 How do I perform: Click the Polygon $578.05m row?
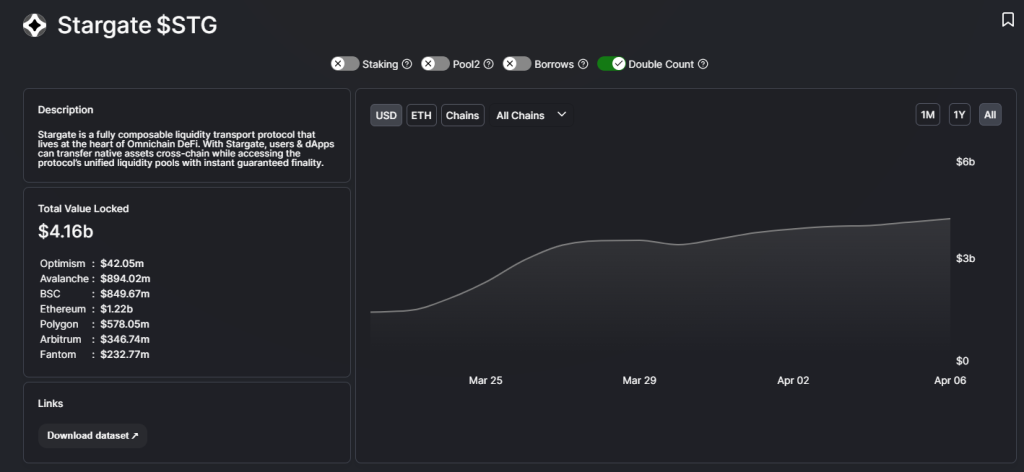click(x=95, y=324)
